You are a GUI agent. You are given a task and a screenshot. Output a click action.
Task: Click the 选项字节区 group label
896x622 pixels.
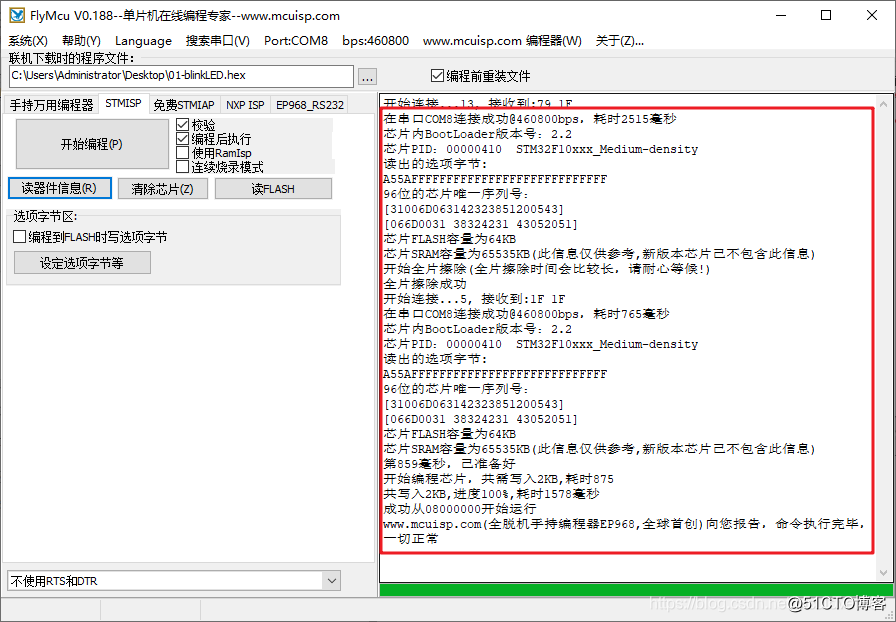[45, 216]
